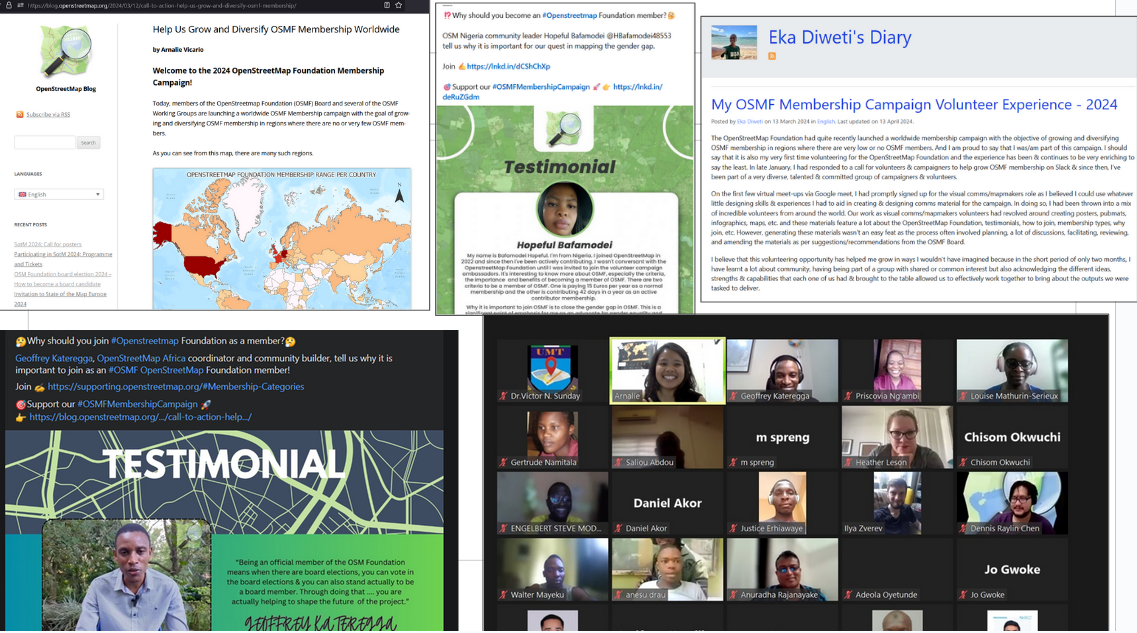1137x633 pixels.
Task: Click the OpenStreetMap Africa link in the post
Action: pos(141,358)
